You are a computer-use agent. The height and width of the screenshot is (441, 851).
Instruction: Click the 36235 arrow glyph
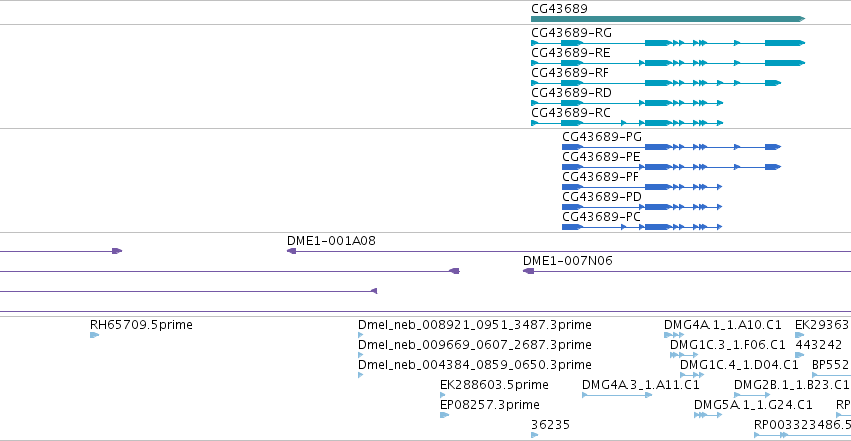535,435
